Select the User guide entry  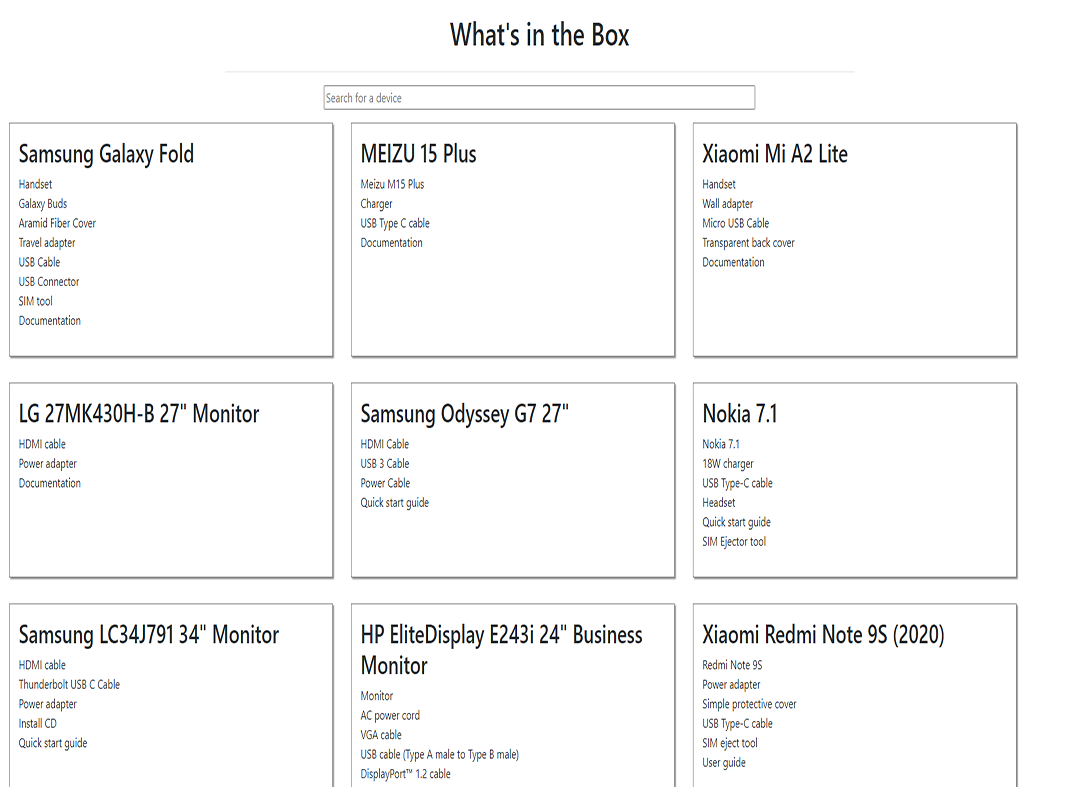click(x=724, y=763)
